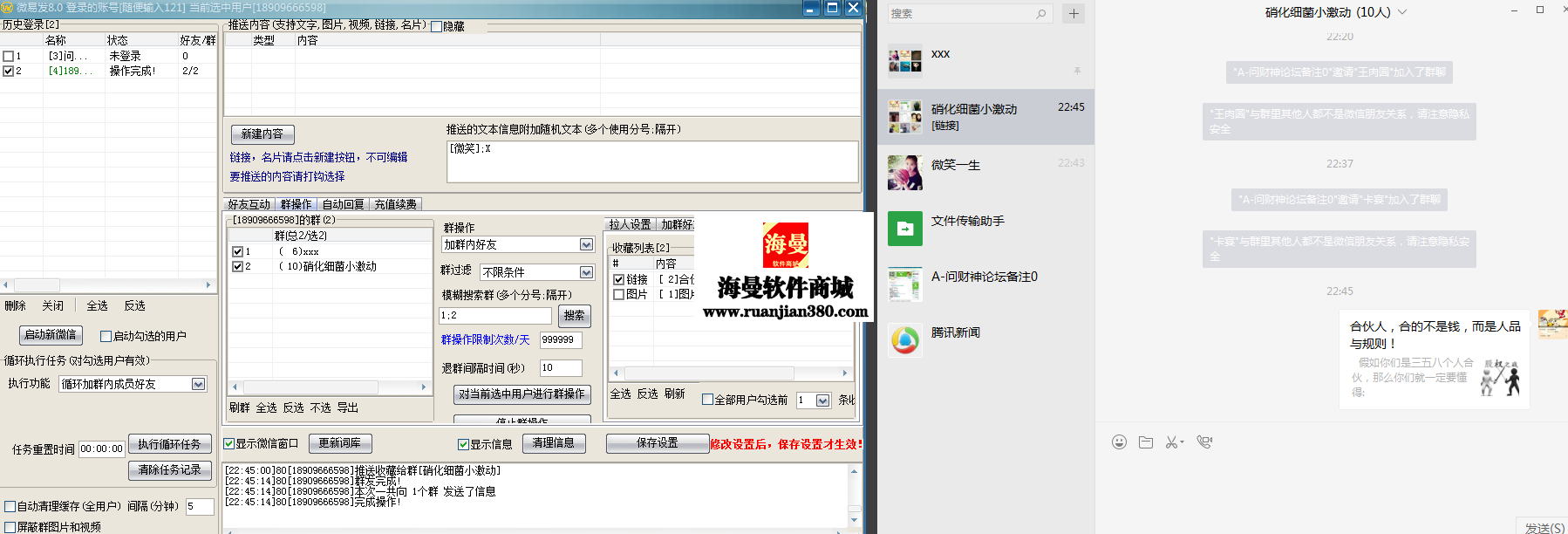Uncheck history login row 2 checkbox

9,71
